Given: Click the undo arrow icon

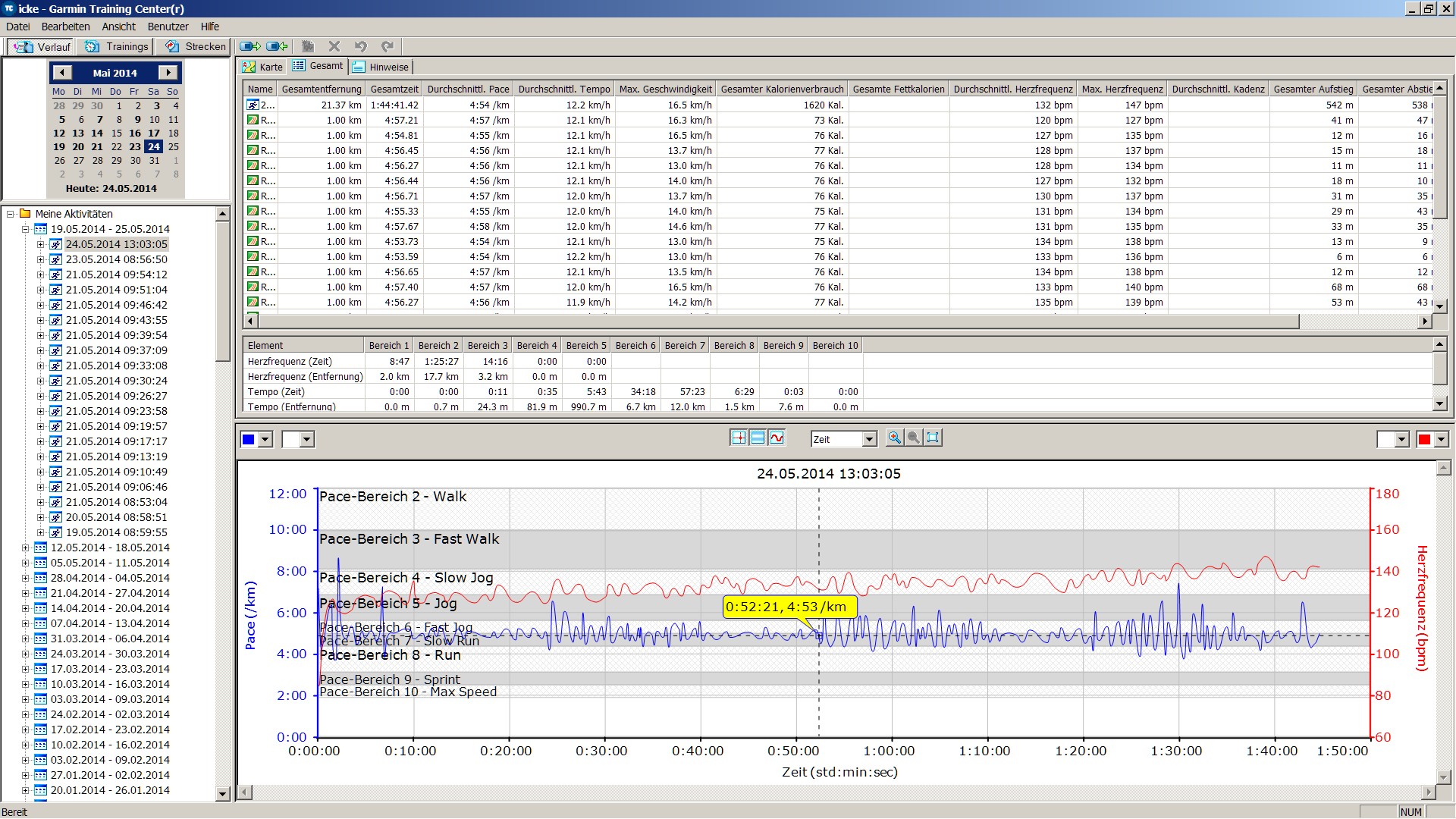Looking at the screenshot, I should coord(361,46).
